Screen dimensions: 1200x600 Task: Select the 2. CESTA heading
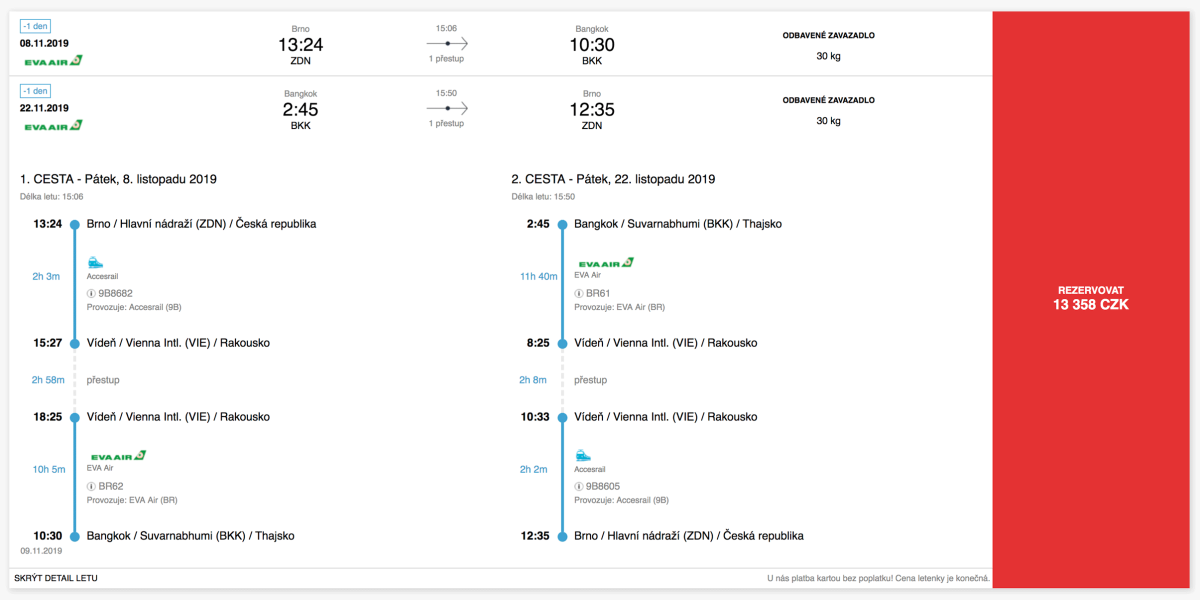click(x=613, y=180)
